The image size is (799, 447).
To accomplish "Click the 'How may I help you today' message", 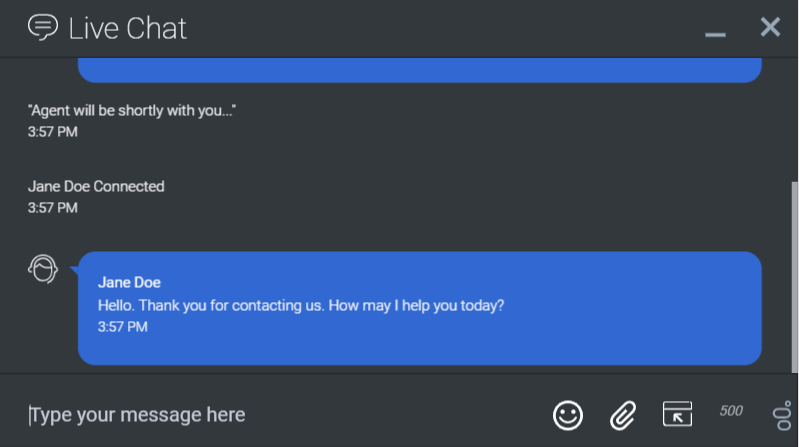I will point(300,305).
